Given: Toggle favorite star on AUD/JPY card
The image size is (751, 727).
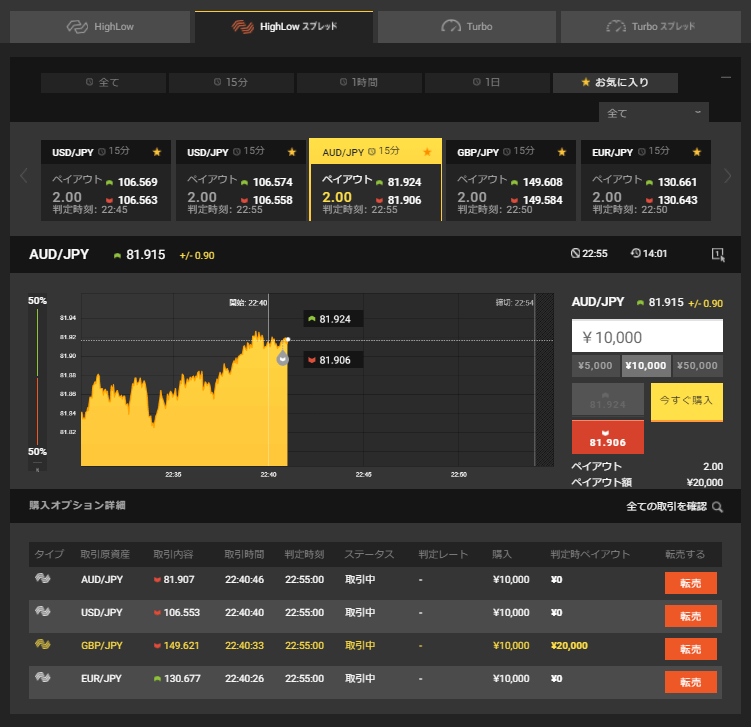Looking at the screenshot, I should (x=427, y=152).
